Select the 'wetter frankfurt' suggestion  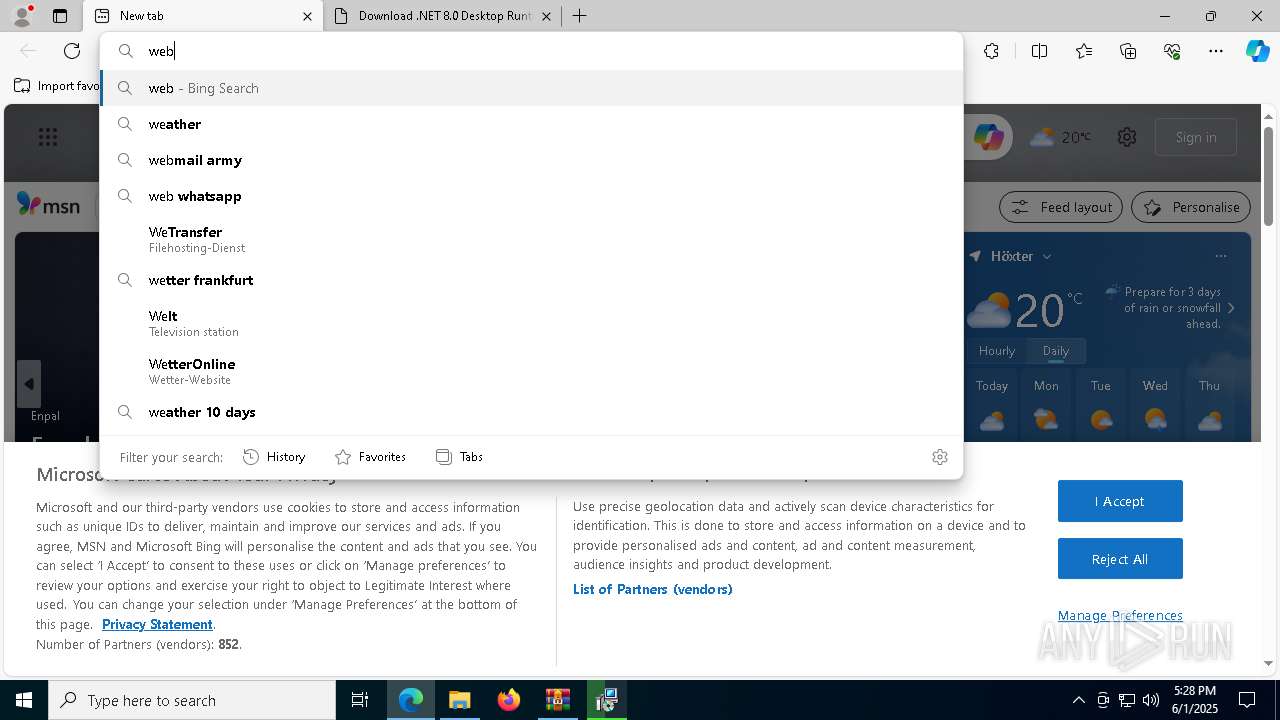pos(531,280)
